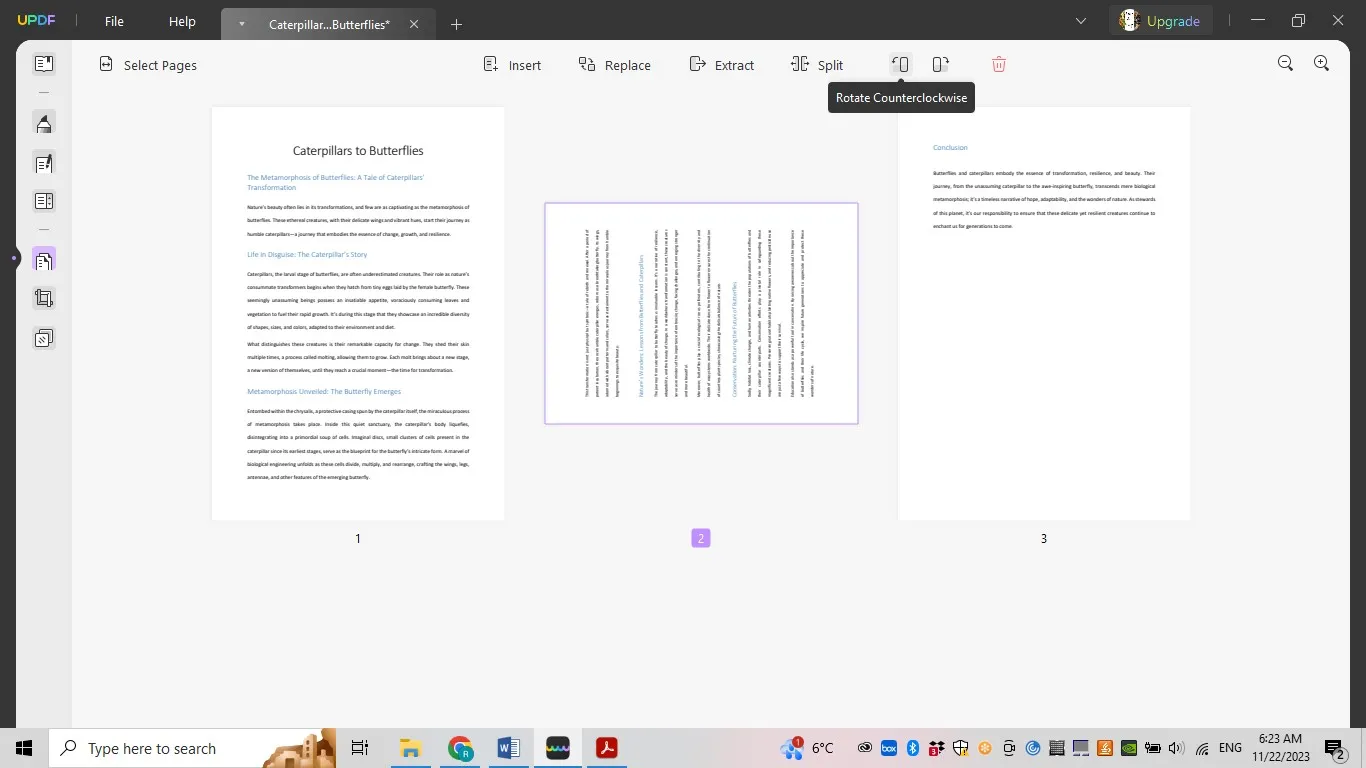Open Windows Security tray icon
The image size is (1366, 768).
click(x=961, y=748)
